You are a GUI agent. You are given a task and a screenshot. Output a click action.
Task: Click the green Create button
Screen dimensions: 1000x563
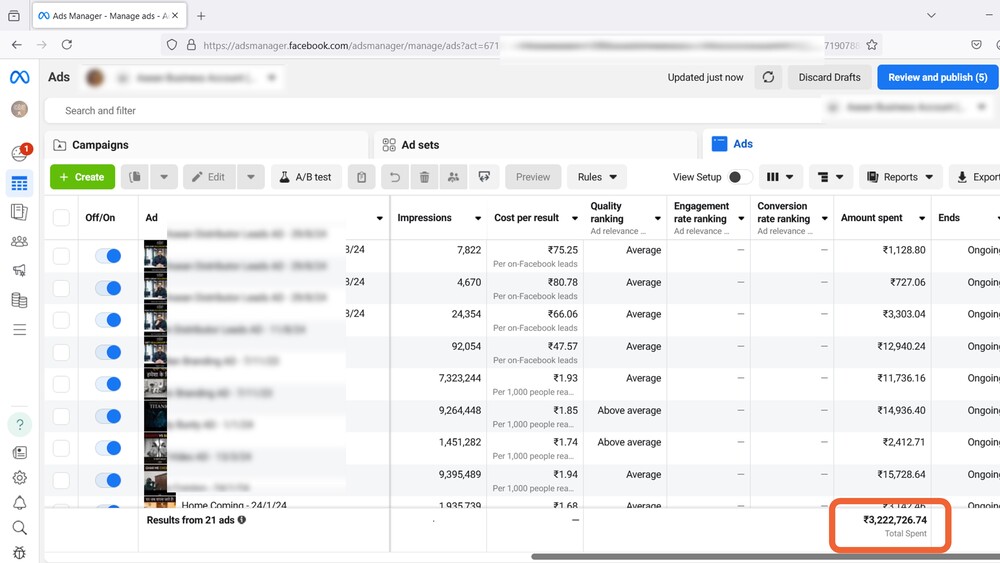click(x=81, y=177)
